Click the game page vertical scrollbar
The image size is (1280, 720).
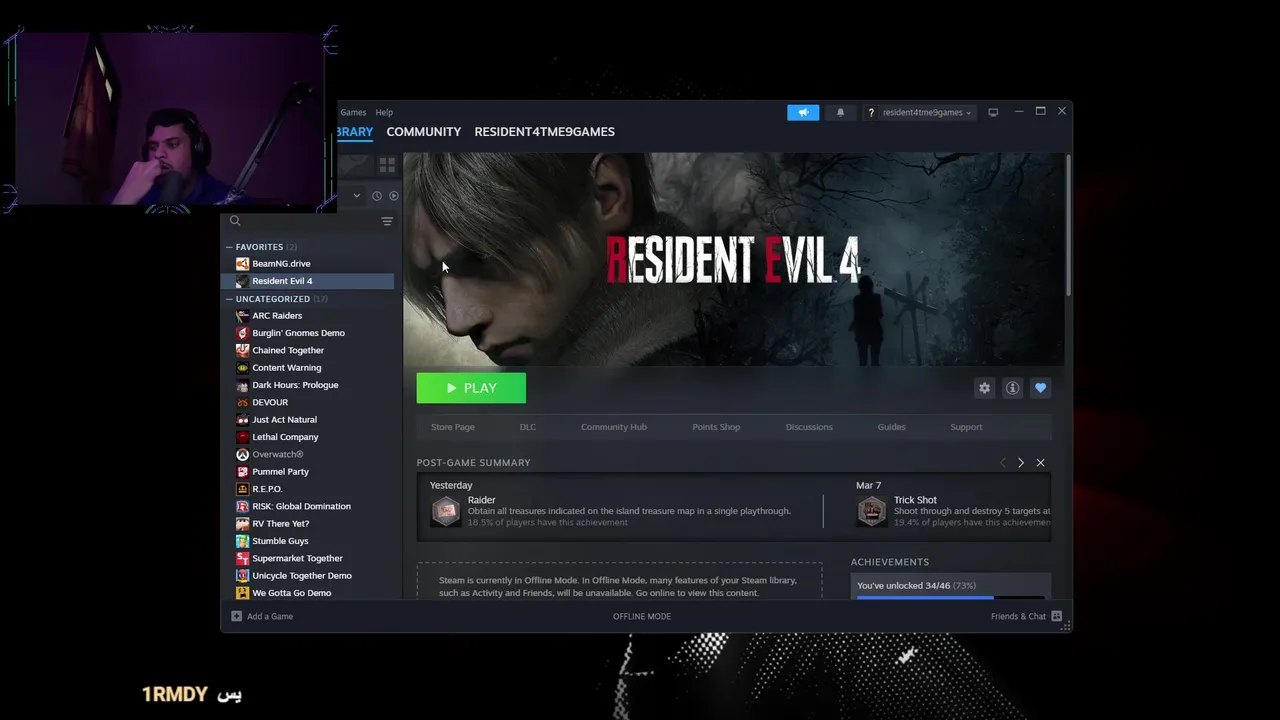tap(1068, 225)
